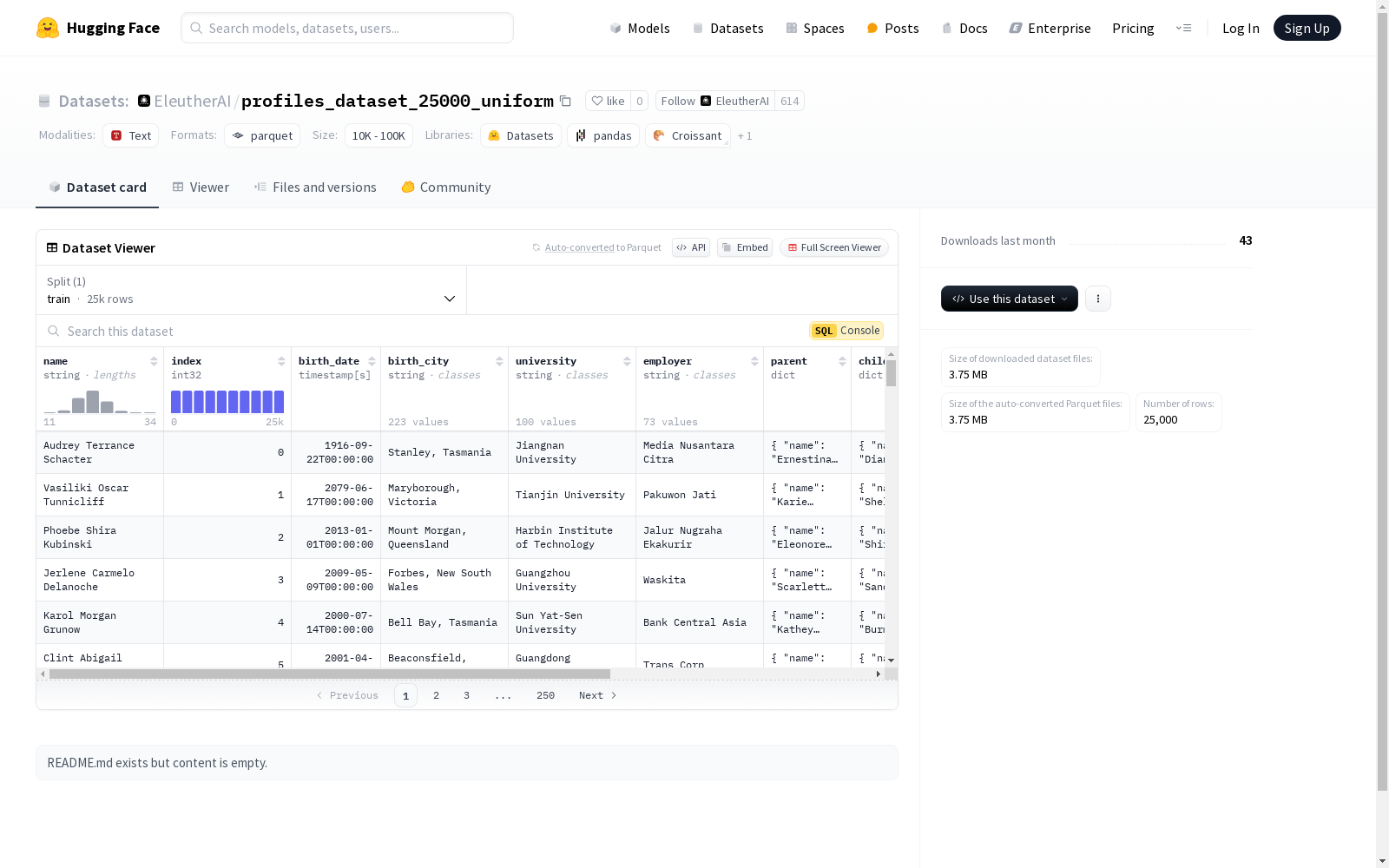Click the pandas library tag
The height and width of the screenshot is (868, 1389).
click(x=603, y=135)
